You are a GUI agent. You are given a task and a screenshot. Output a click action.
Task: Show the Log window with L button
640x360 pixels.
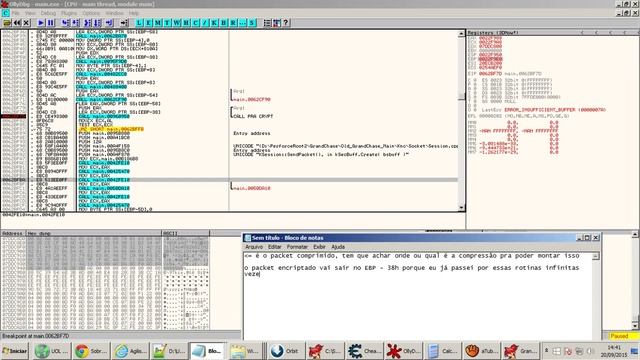pos(139,23)
